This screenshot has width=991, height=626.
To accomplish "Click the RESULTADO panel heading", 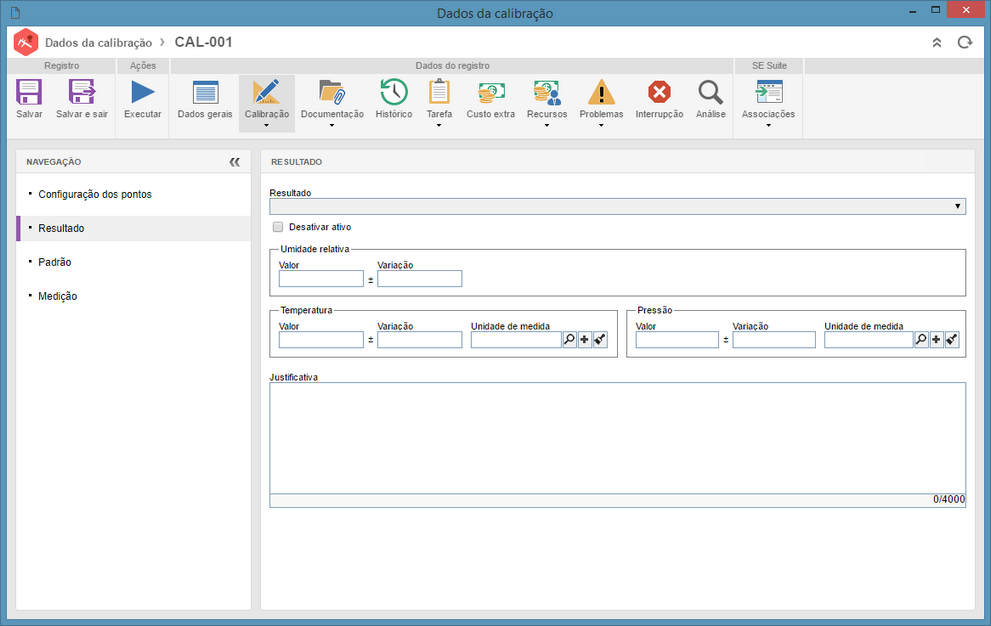I will pos(296,162).
